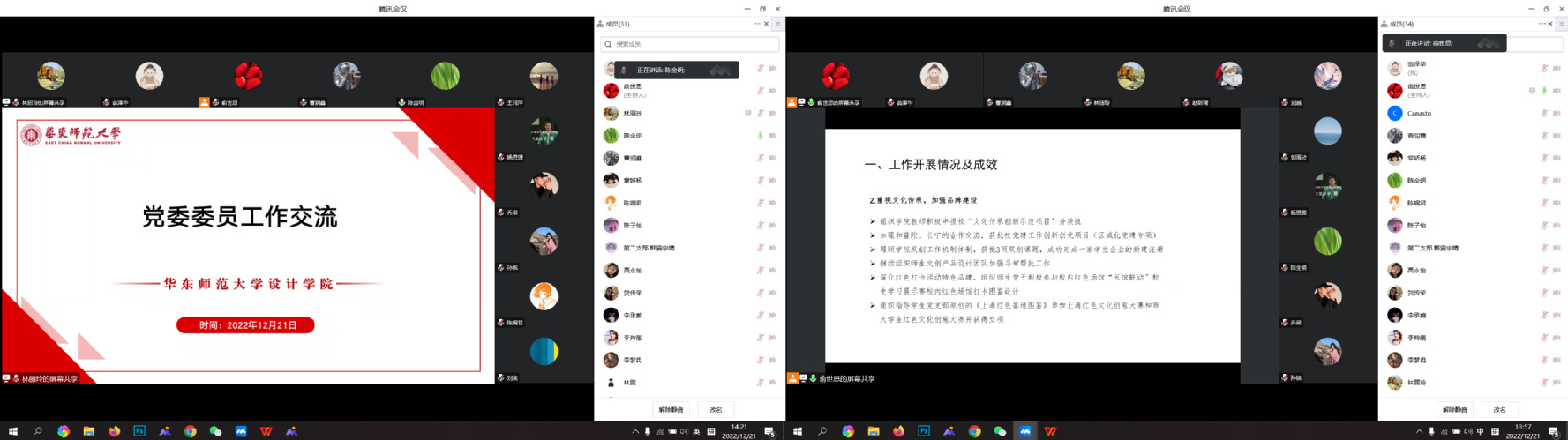The height and width of the screenshot is (440, 1568).
Task: Open Firefox on 14:21 taskbar
Action: [114, 431]
